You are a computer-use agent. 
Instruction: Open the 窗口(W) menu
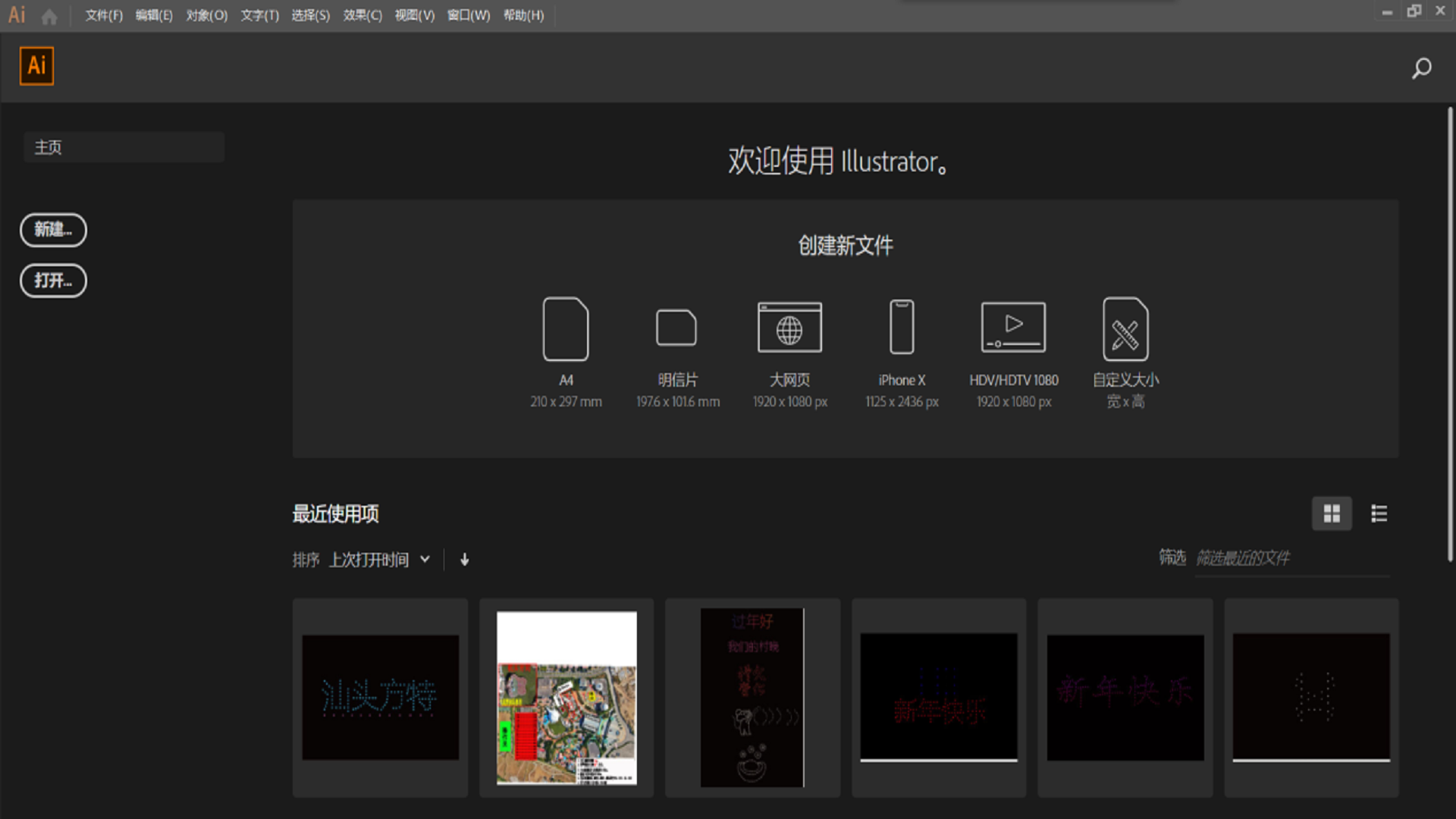[469, 16]
